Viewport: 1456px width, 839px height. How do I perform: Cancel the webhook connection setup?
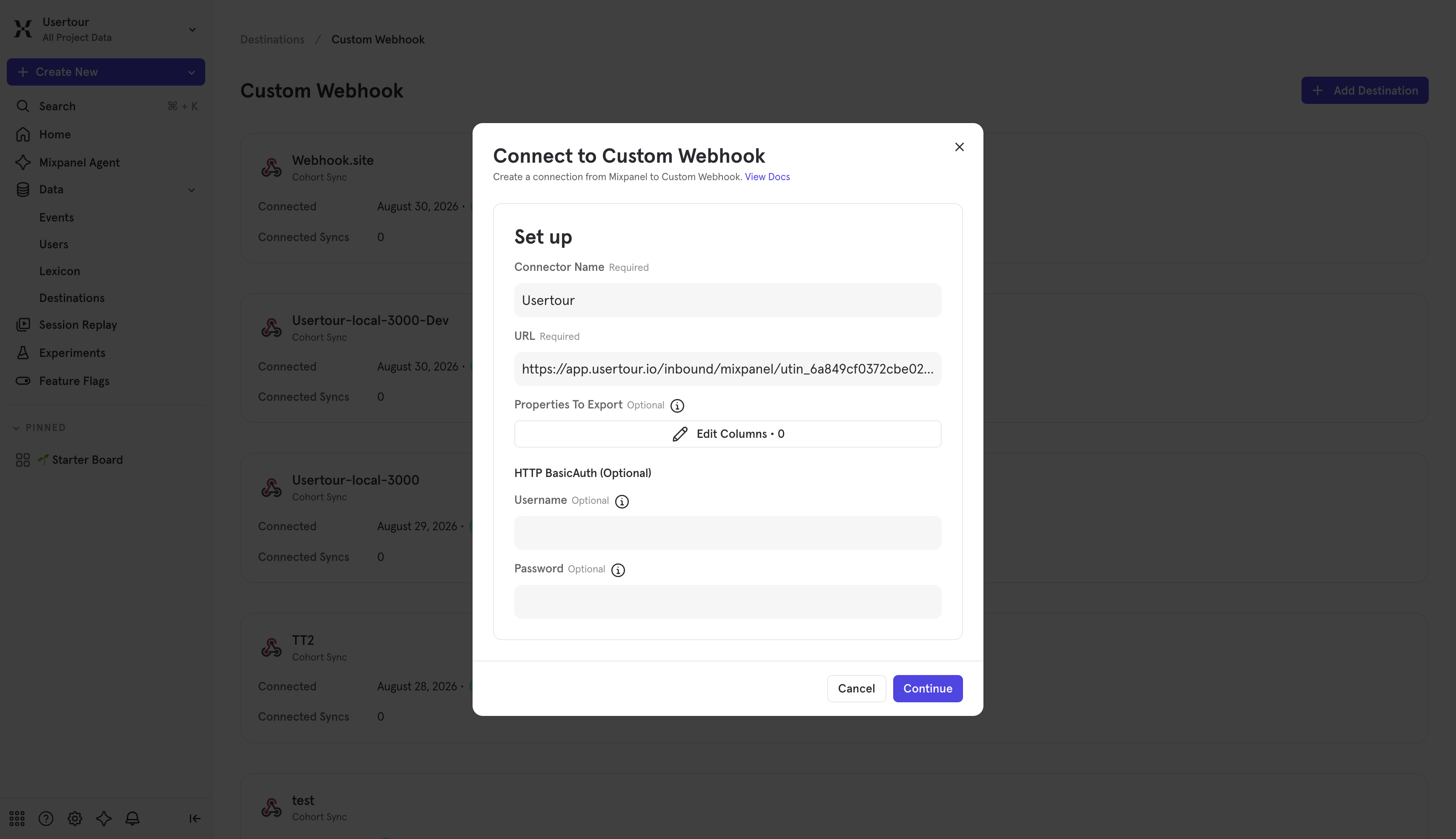tap(856, 689)
